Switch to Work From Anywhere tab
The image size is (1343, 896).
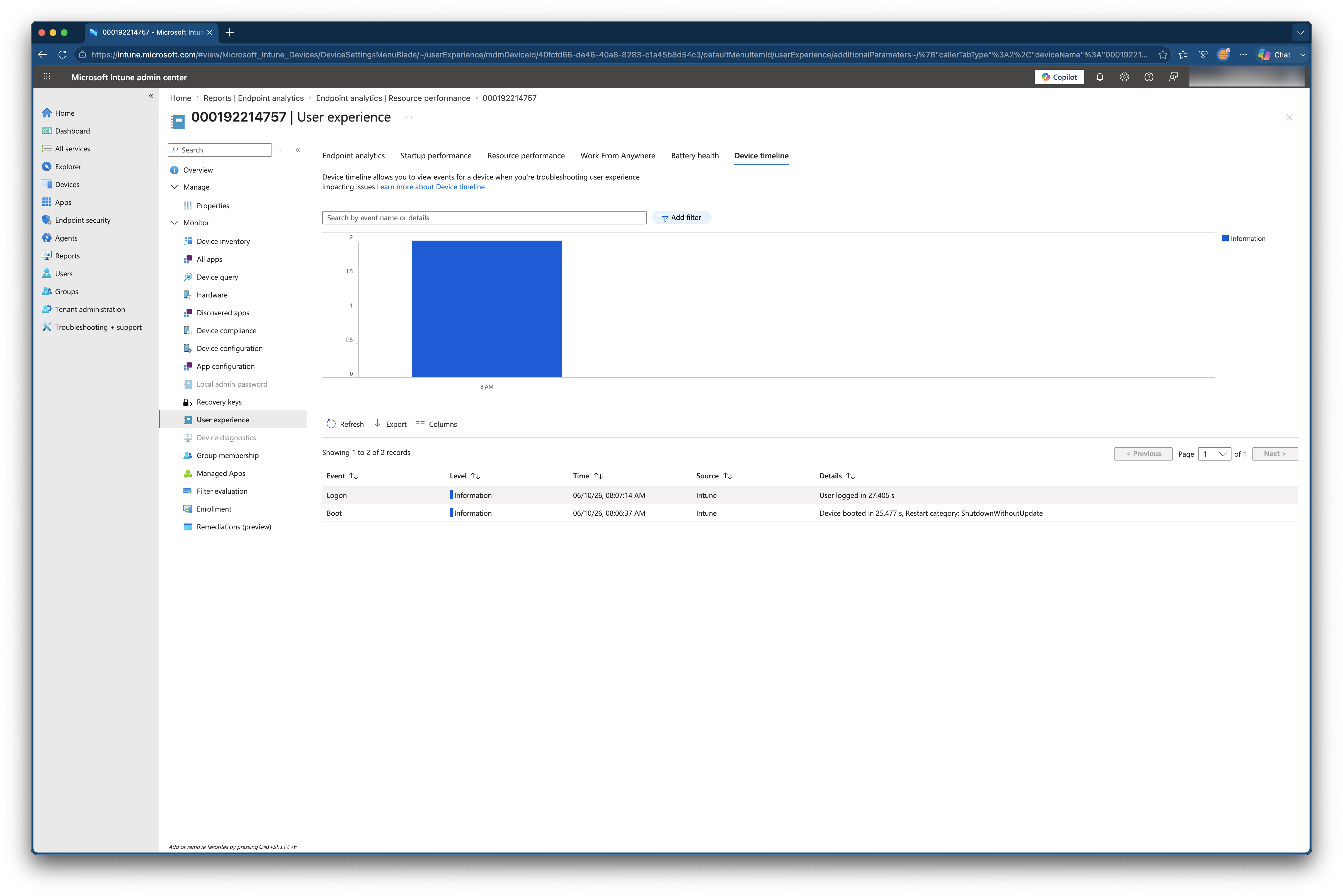pyautogui.click(x=617, y=156)
